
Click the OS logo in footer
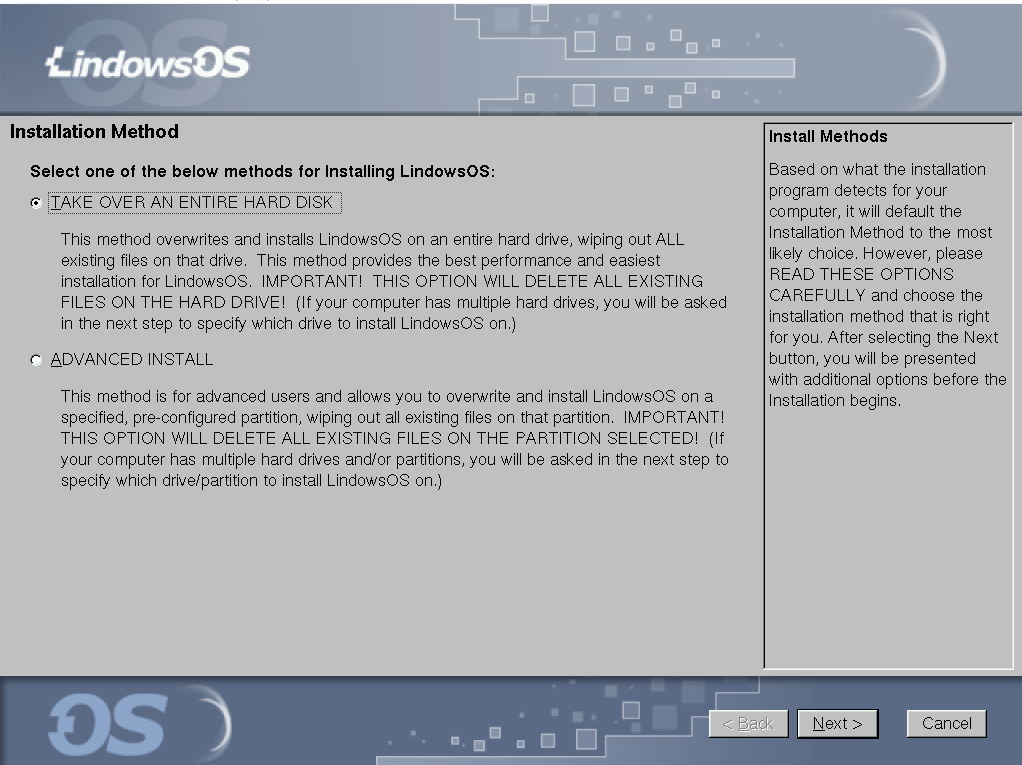(108, 725)
